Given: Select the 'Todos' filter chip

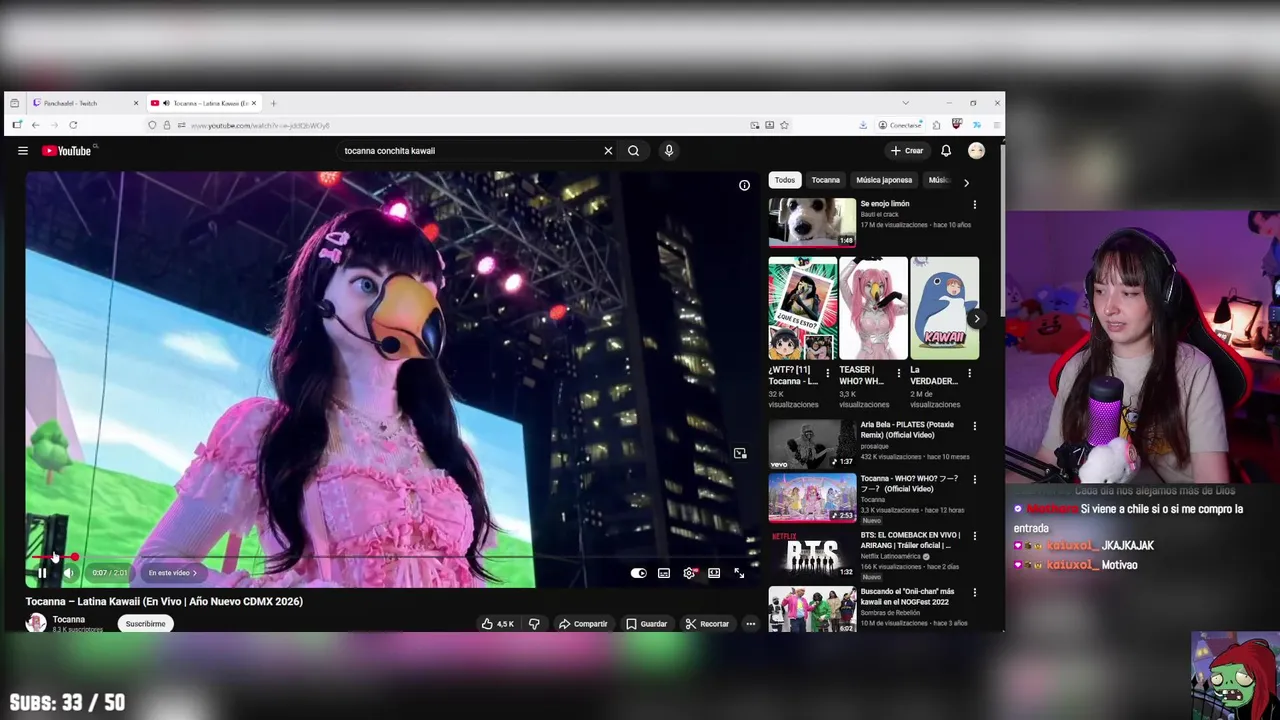Looking at the screenshot, I should click(785, 180).
